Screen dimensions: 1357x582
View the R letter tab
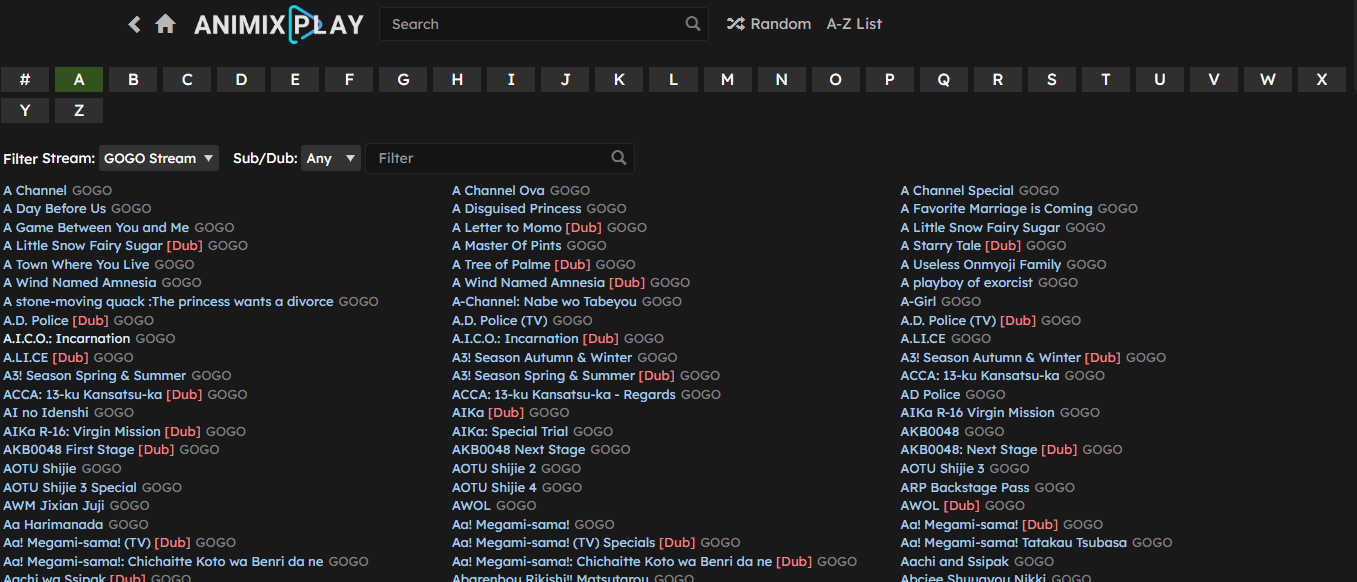(x=997, y=80)
